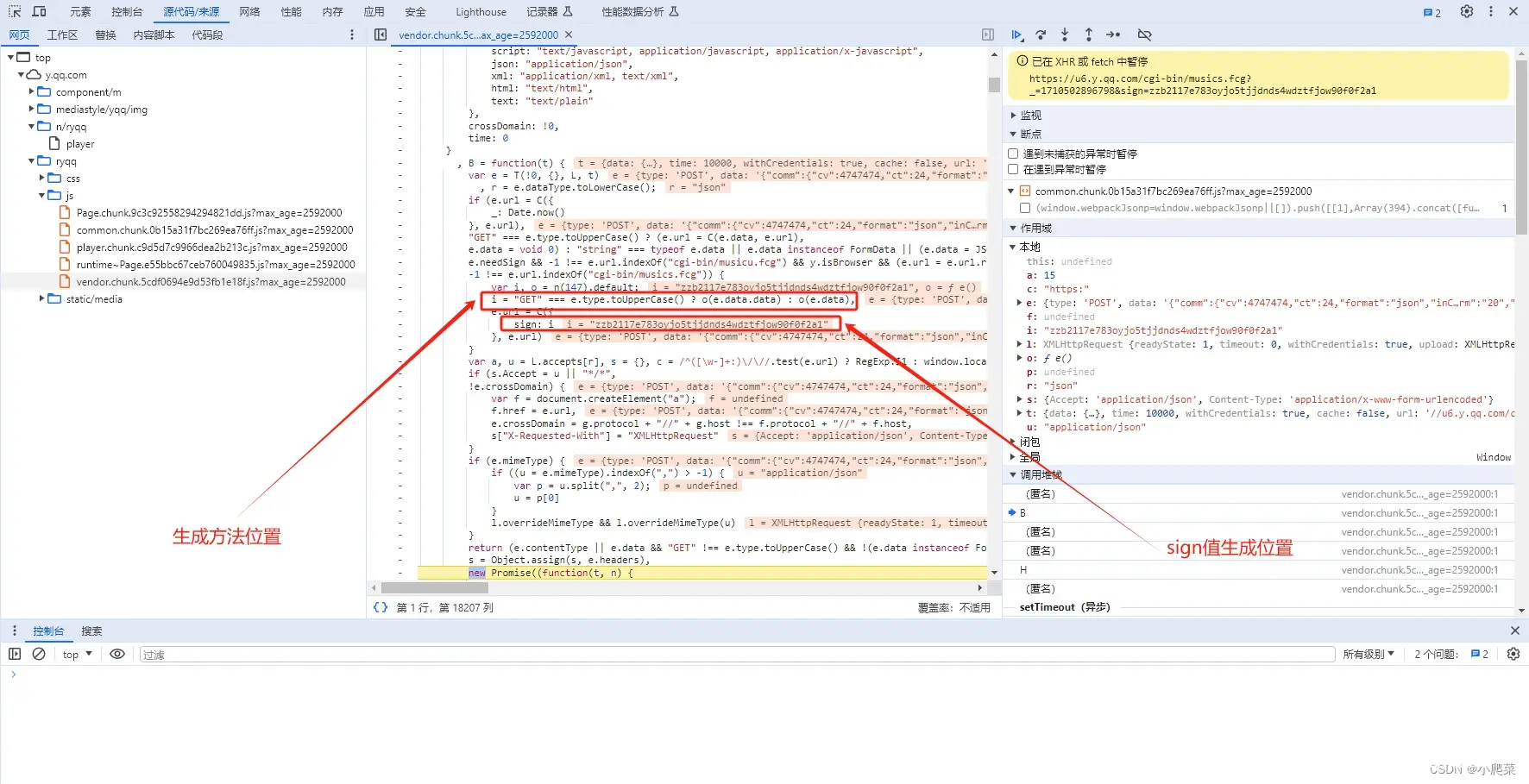Click the code editor vertical scrollbar thumb
The image size is (1529, 784).
pyautogui.click(x=994, y=85)
